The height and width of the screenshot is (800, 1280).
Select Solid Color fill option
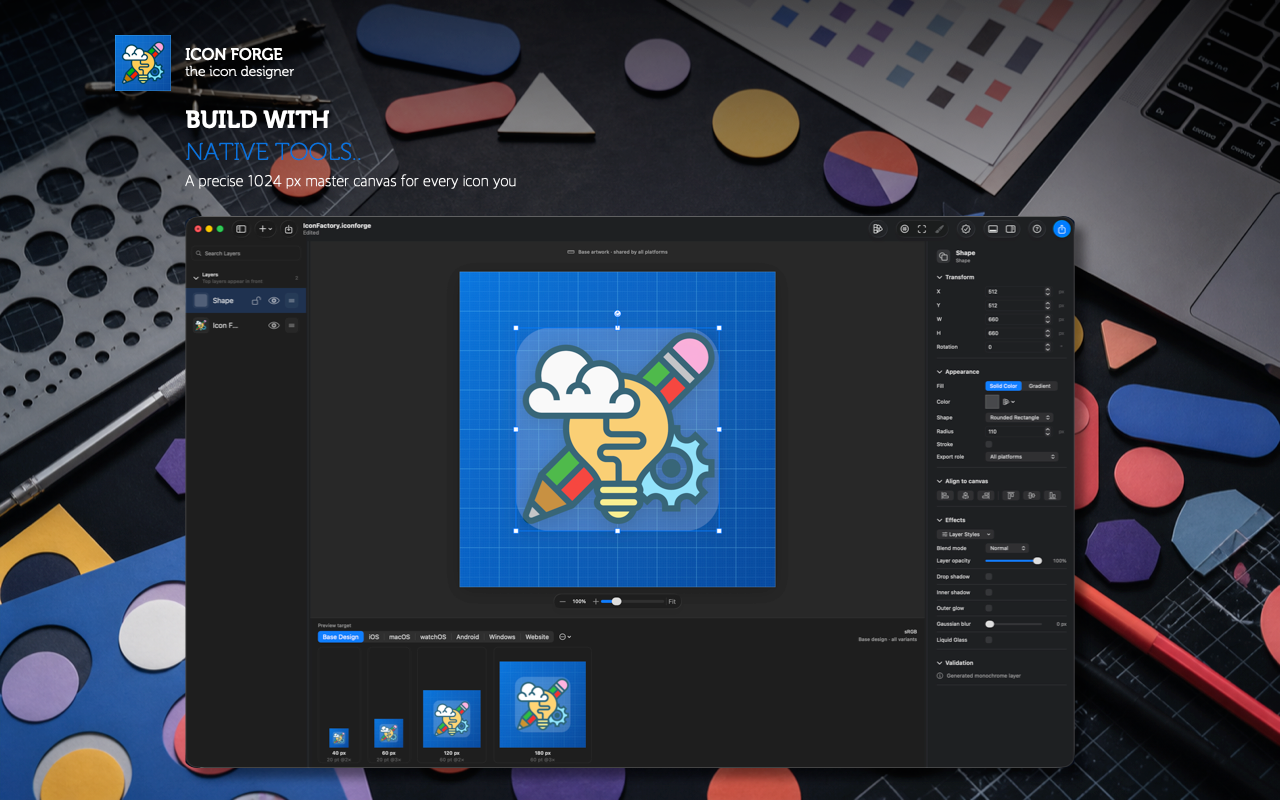point(1004,386)
